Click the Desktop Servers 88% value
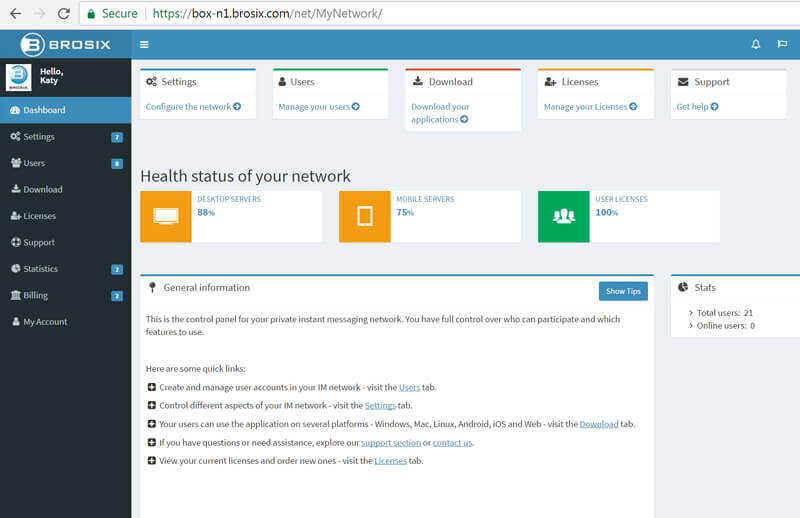800x518 pixels. point(206,212)
